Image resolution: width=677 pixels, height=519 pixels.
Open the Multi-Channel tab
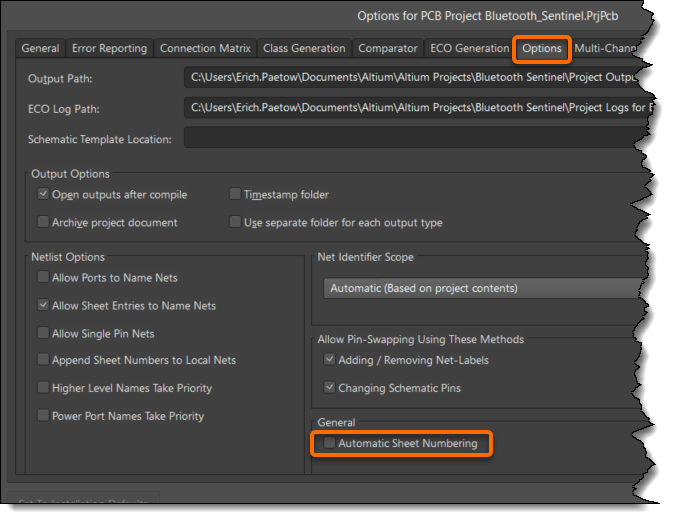point(607,48)
